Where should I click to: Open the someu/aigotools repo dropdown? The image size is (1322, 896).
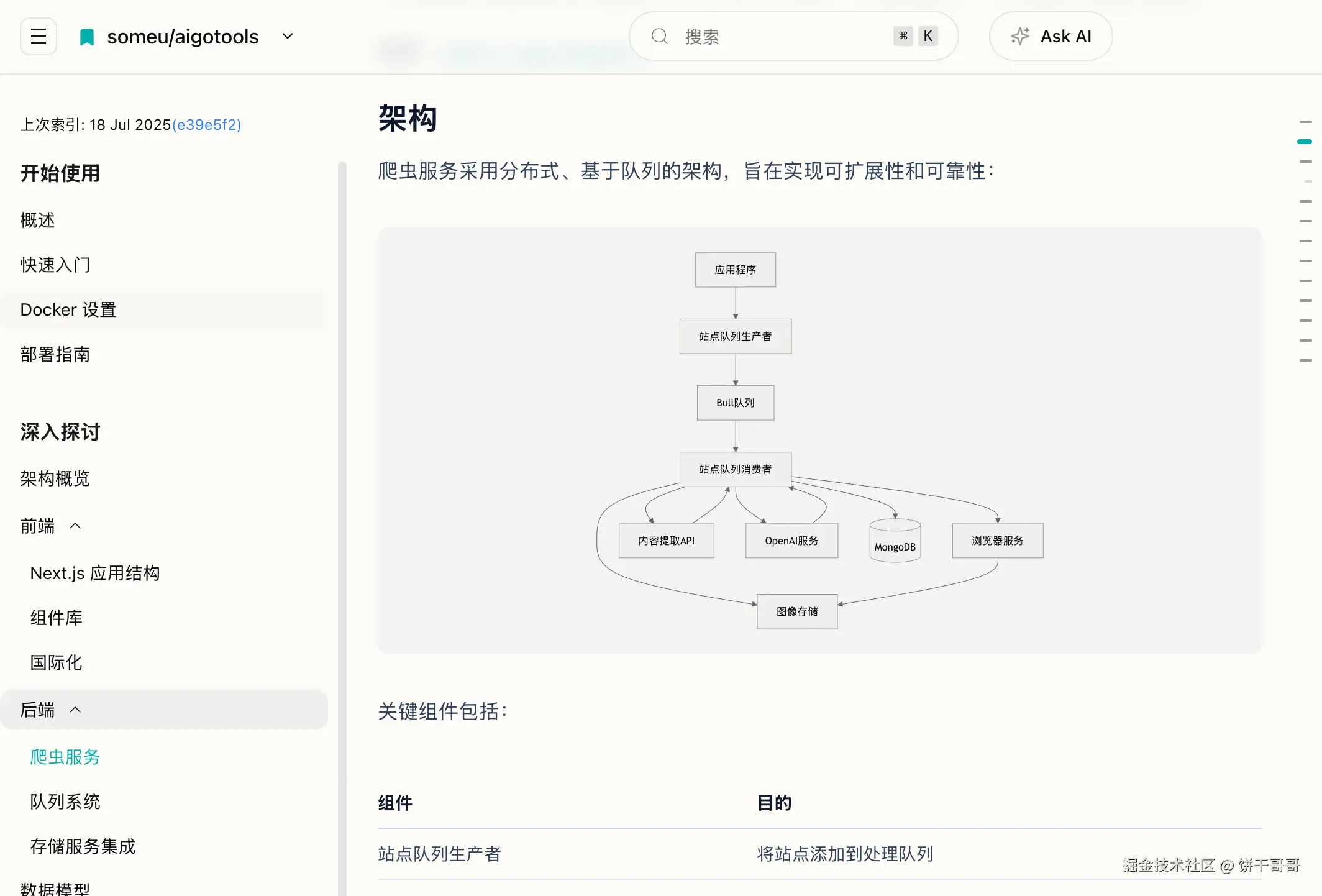click(288, 37)
